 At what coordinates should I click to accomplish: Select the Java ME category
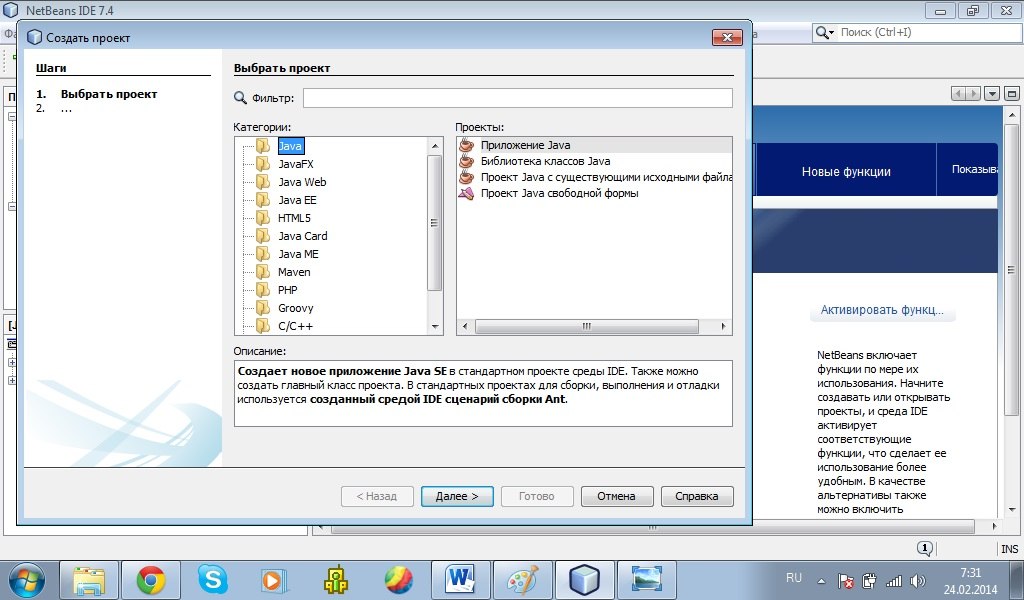(298, 254)
